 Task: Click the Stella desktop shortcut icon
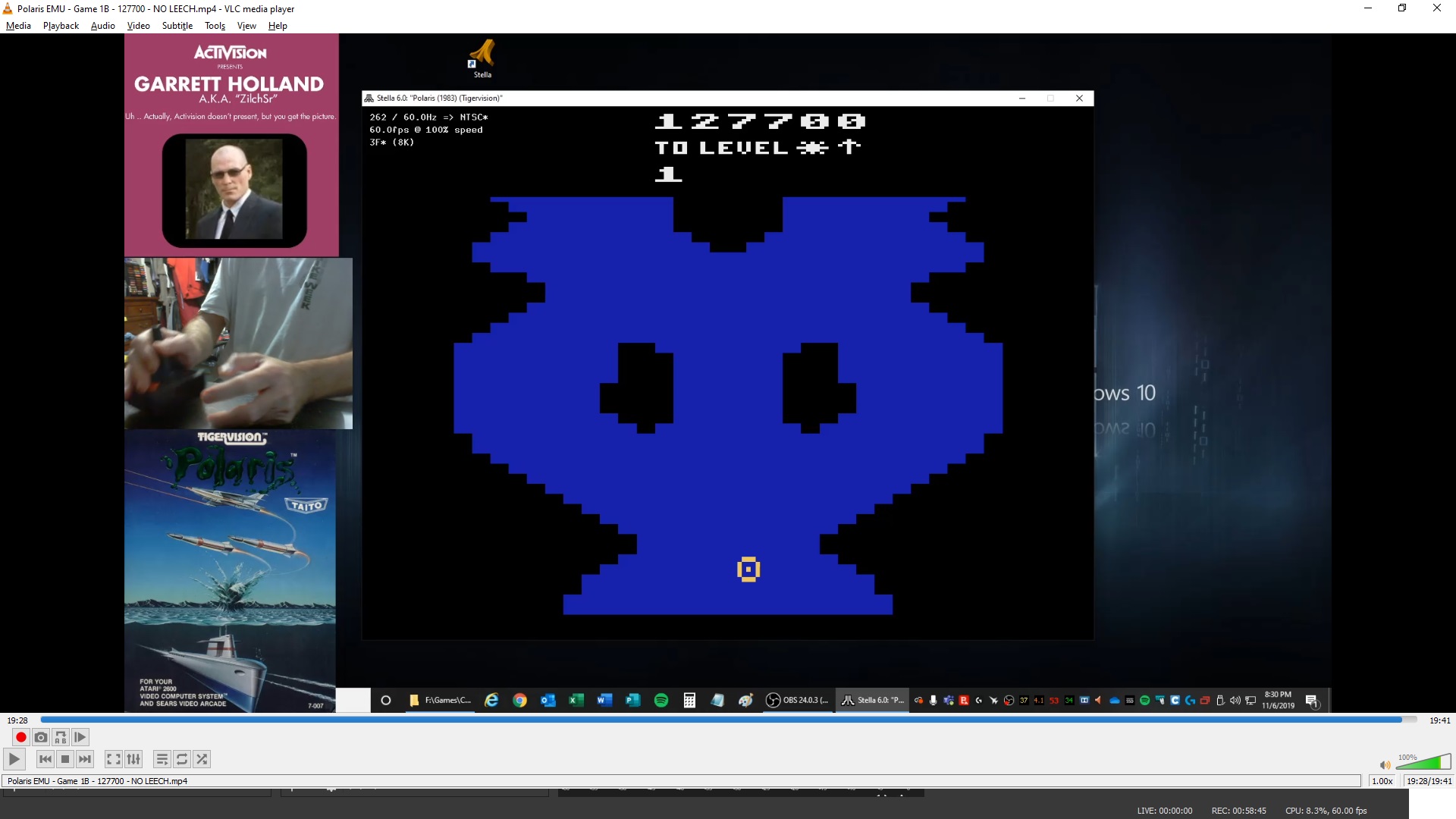click(x=482, y=58)
